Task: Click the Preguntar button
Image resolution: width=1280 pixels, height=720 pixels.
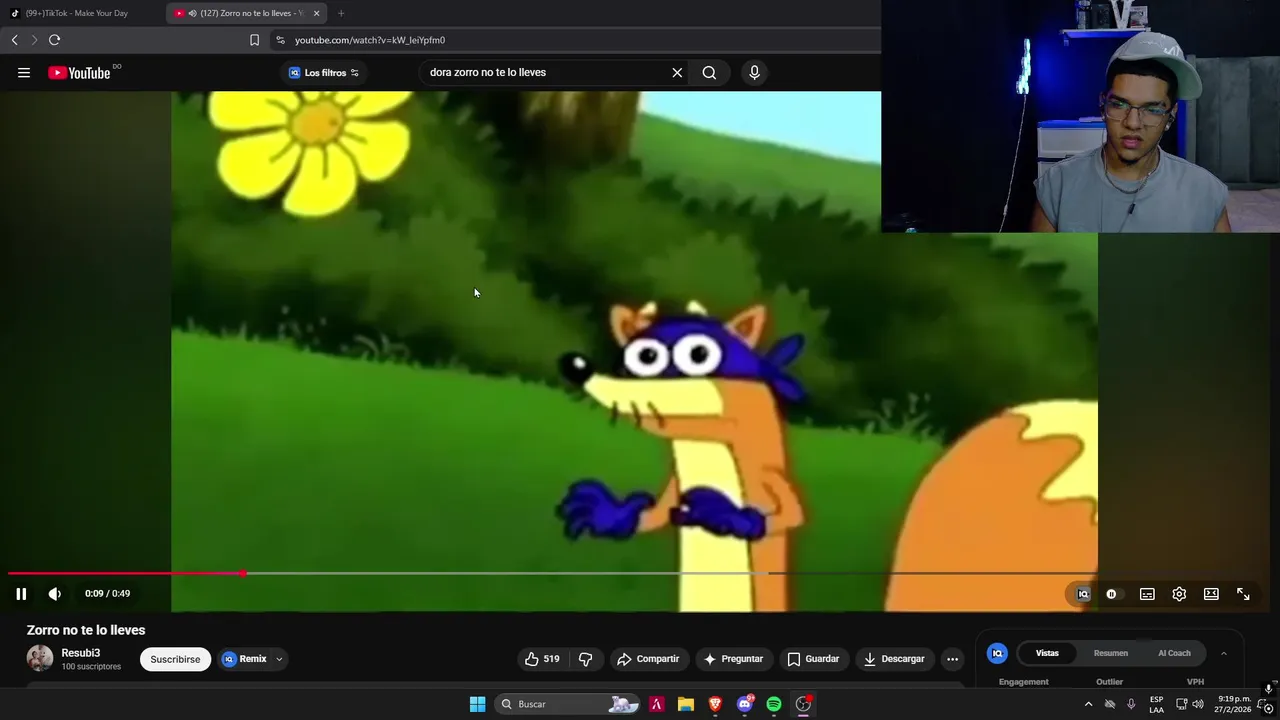Action: (x=733, y=659)
